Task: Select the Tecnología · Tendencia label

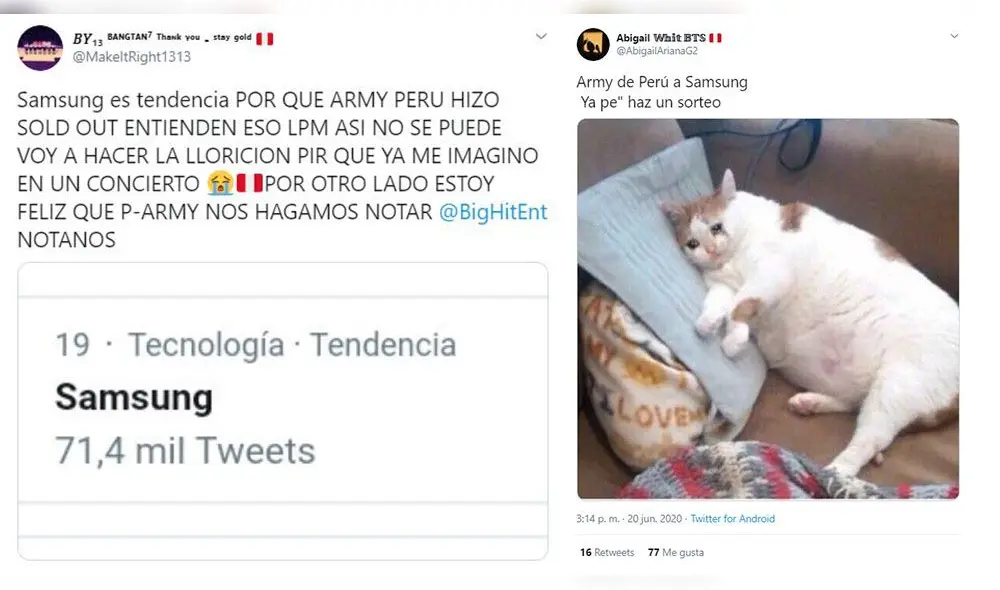Action: 292,345
